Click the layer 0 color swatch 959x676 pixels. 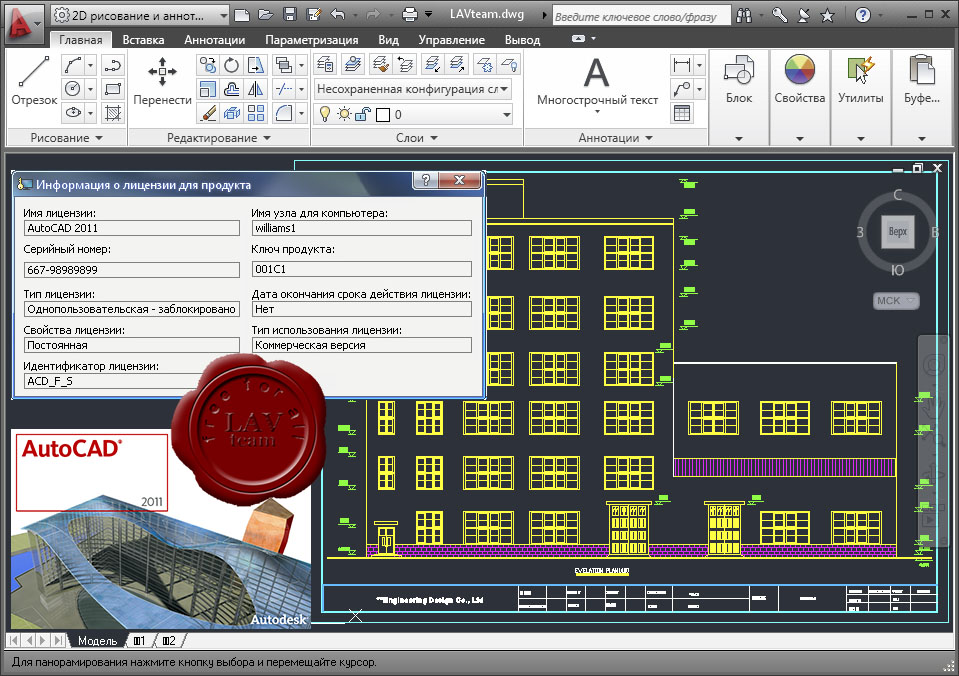point(383,114)
